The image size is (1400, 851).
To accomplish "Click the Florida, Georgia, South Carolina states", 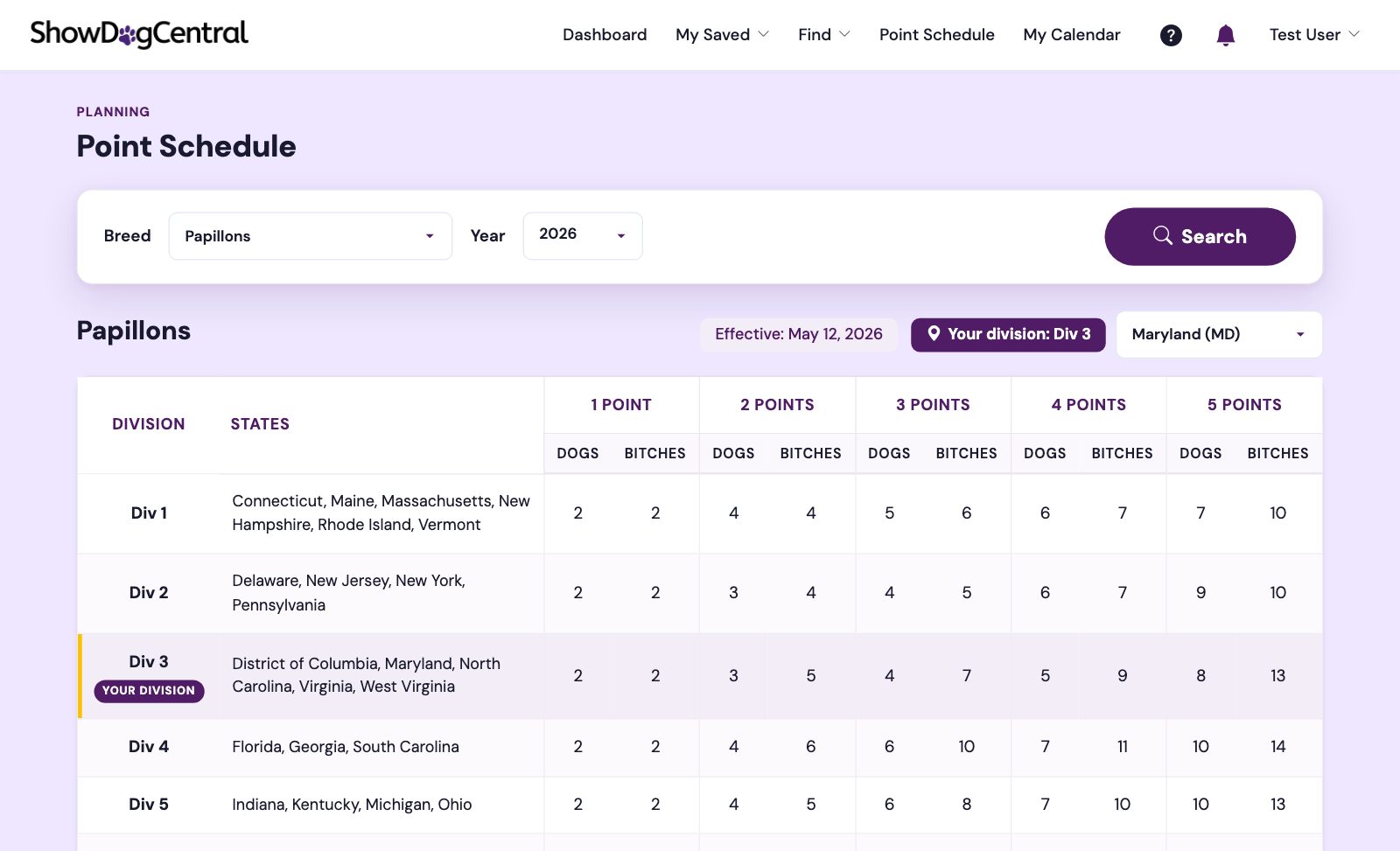I will click(x=346, y=747).
